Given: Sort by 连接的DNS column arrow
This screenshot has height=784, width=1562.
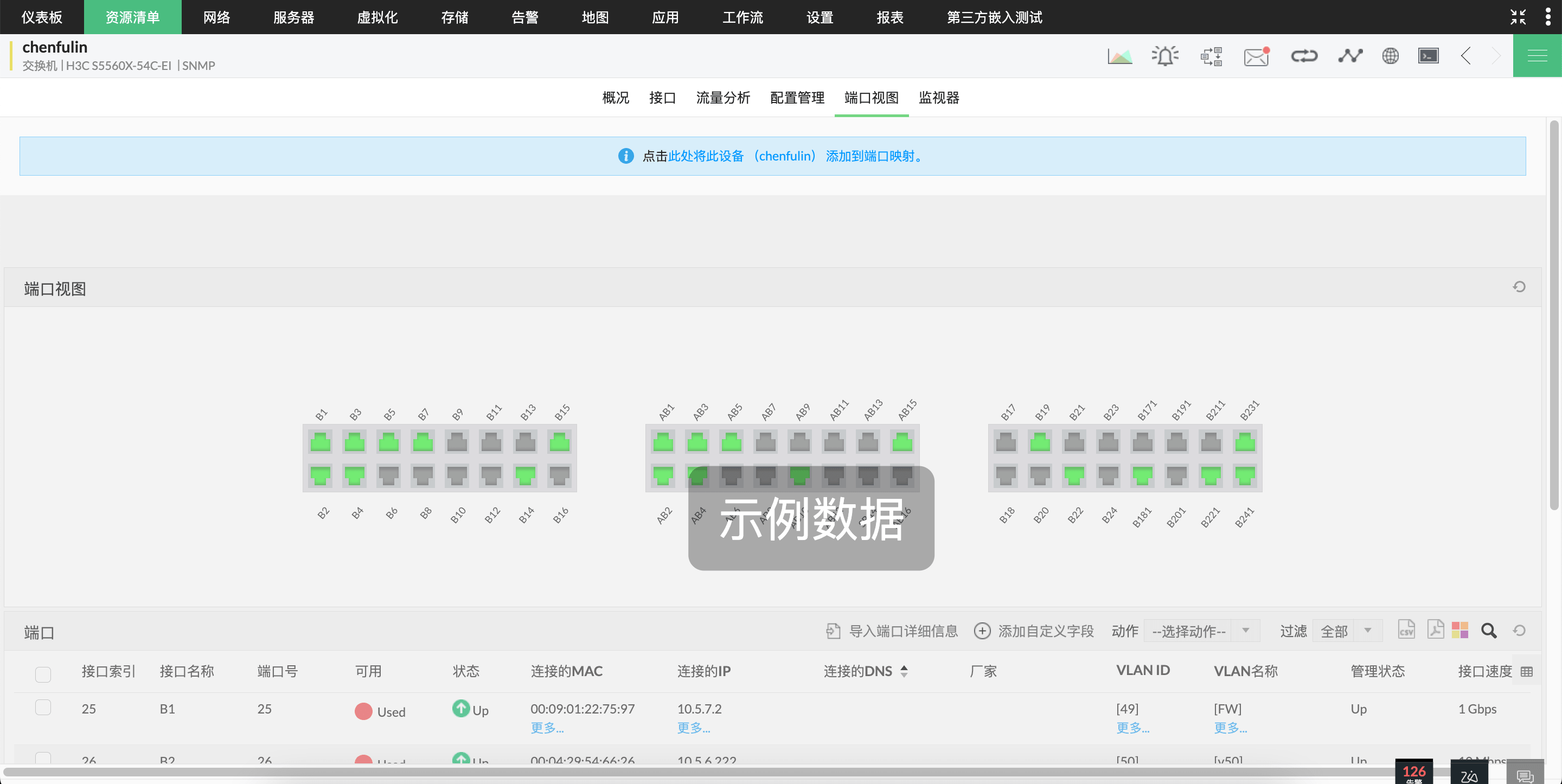Looking at the screenshot, I should 904,671.
